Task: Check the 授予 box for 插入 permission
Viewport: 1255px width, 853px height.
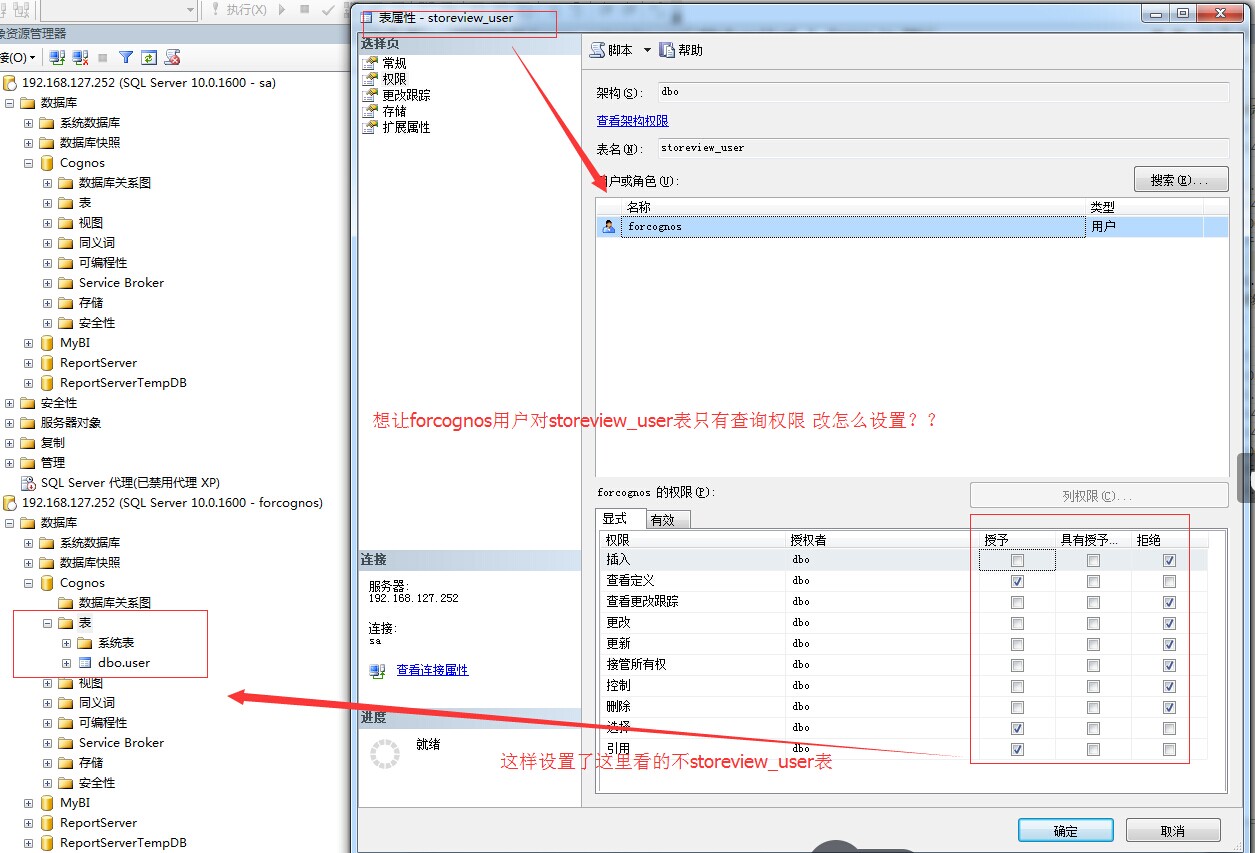Action: [x=1017, y=561]
